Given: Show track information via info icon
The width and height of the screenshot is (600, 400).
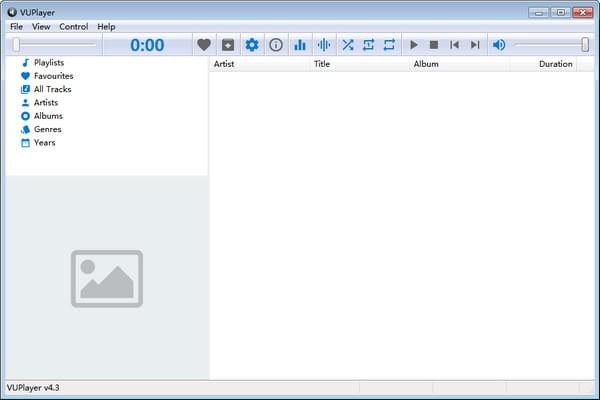Looking at the screenshot, I should (x=276, y=45).
